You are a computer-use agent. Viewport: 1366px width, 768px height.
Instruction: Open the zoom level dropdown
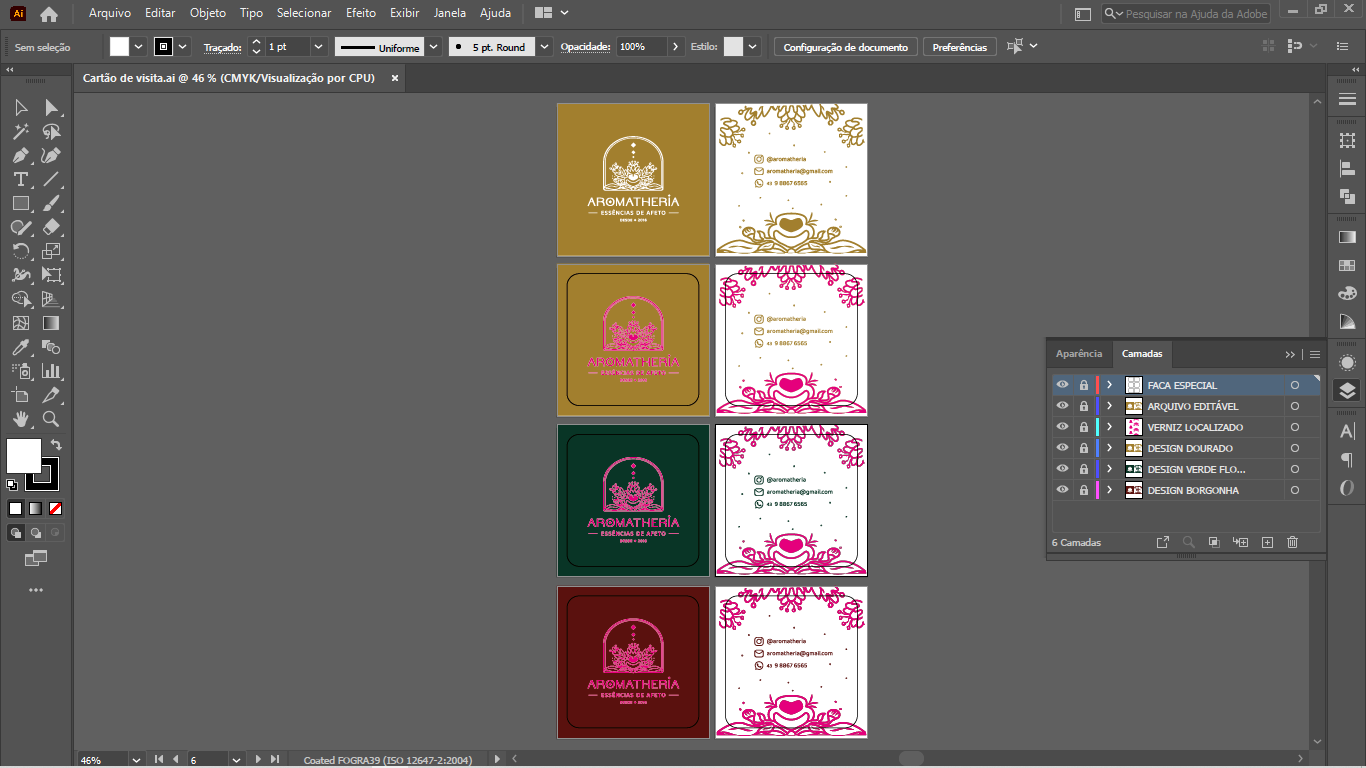(x=138, y=760)
